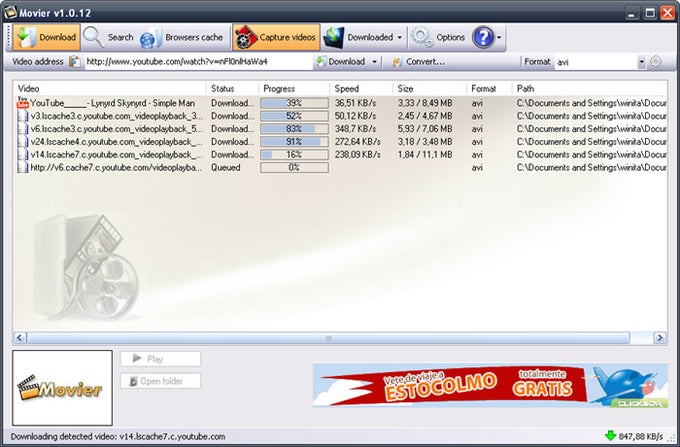The height and width of the screenshot is (447, 680).
Task: Minimize the Movier window
Action: pos(632,13)
